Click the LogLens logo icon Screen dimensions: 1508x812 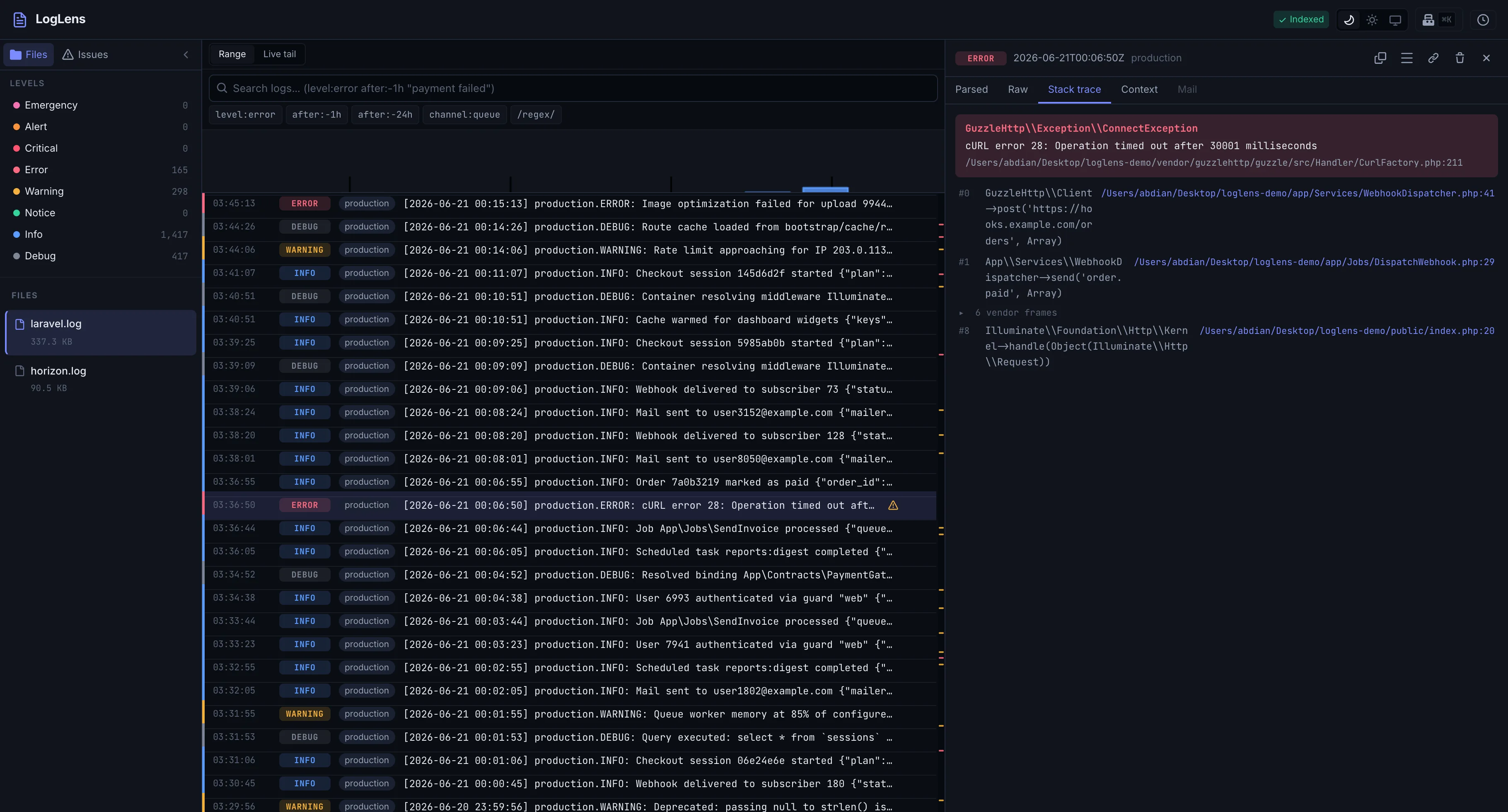click(x=20, y=19)
